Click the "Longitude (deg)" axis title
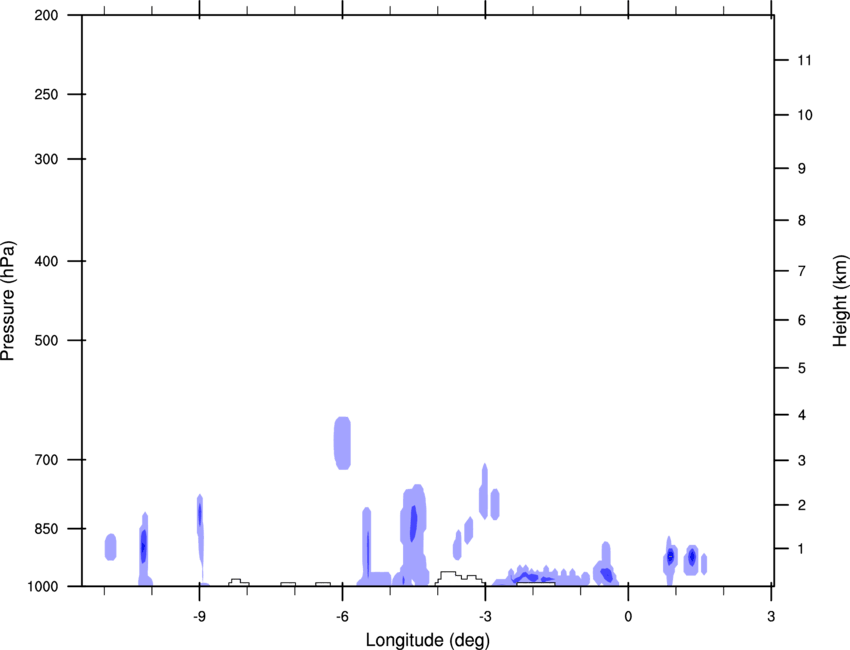850x650 pixels. pos(428,640)
